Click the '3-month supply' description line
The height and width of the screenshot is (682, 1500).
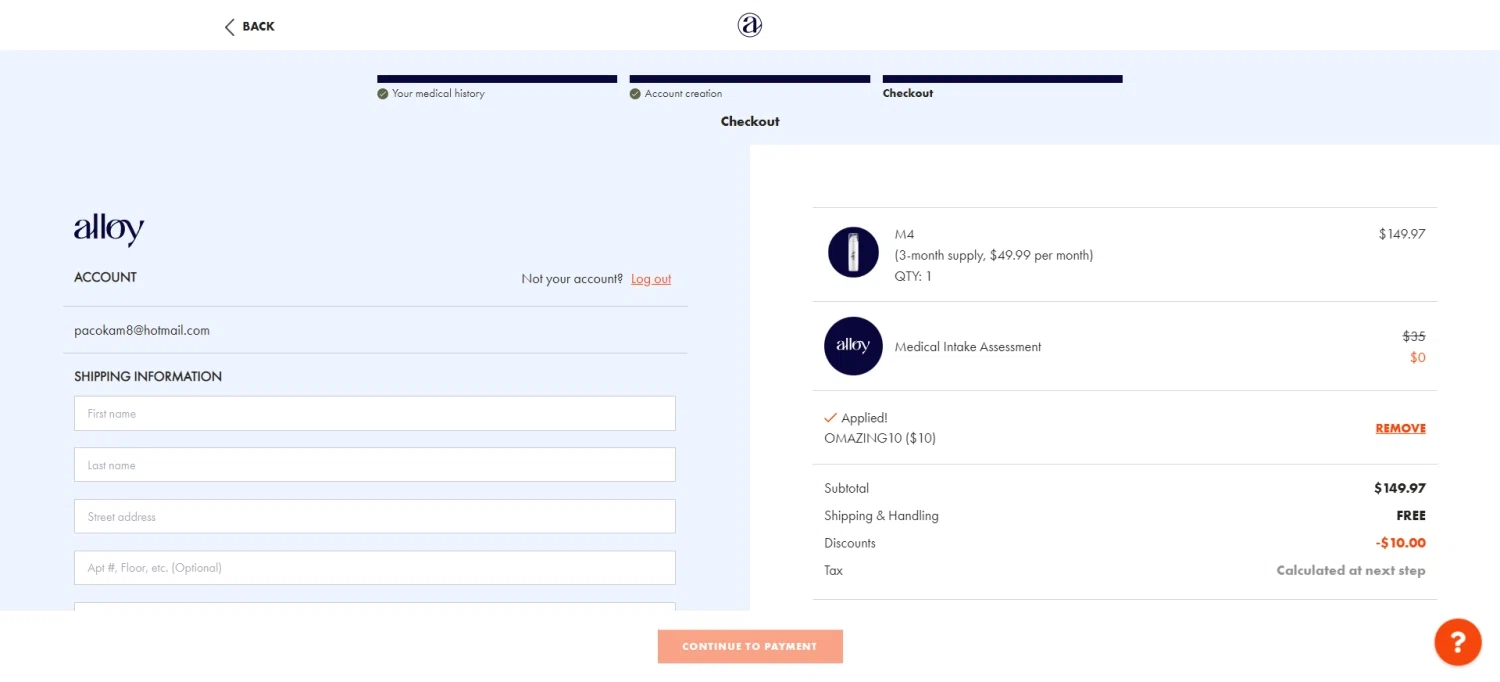pyautogui.click(x=994, y=255)
